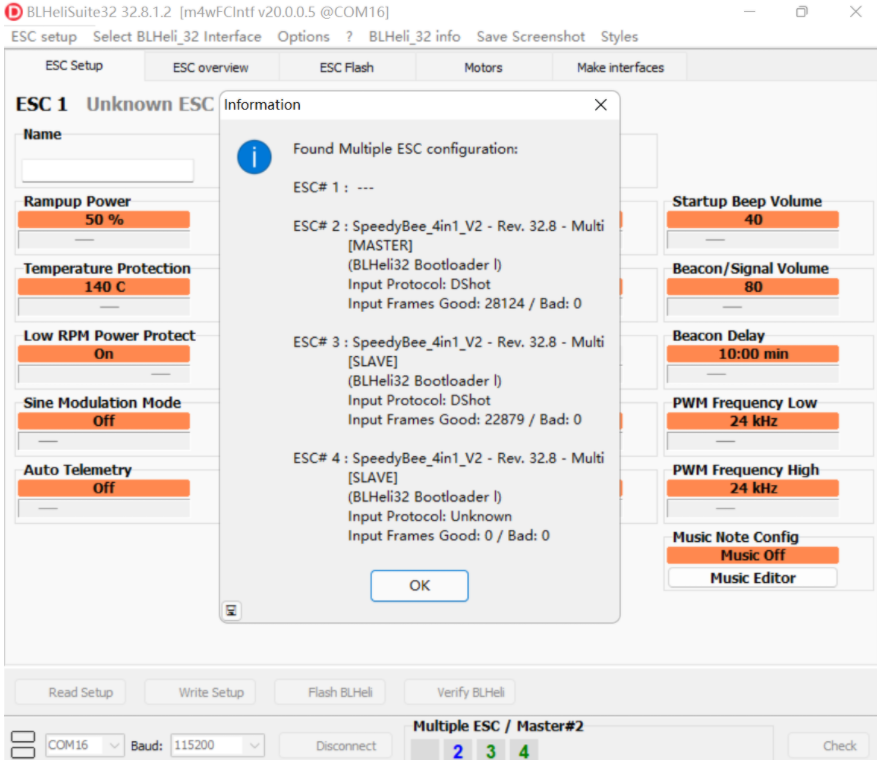The height and width of the screenshot is (760, 877).
Task: Close the Information dialog with the X
Action: click(x=601, y=105)
